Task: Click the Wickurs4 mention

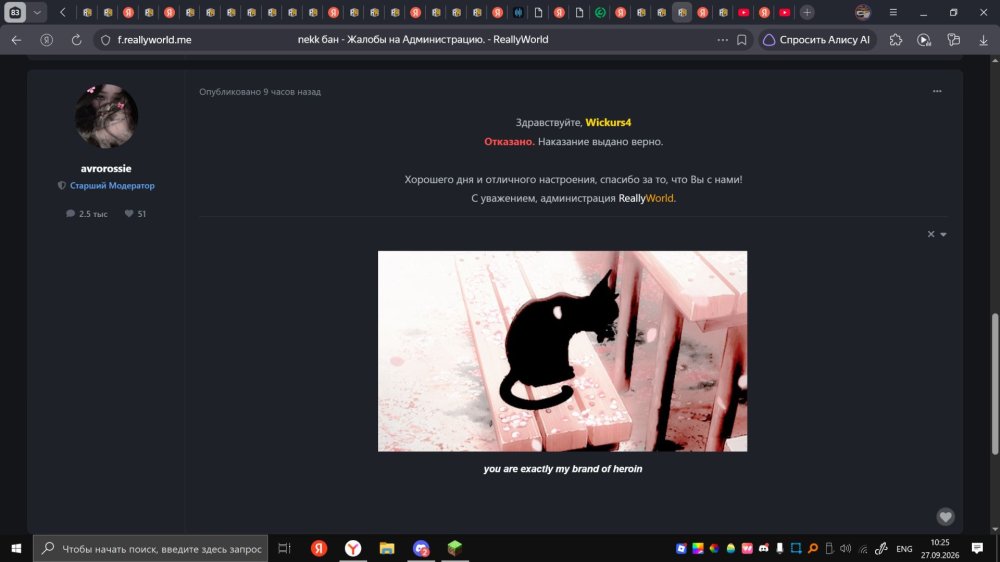Action: (x=608, y=122)
